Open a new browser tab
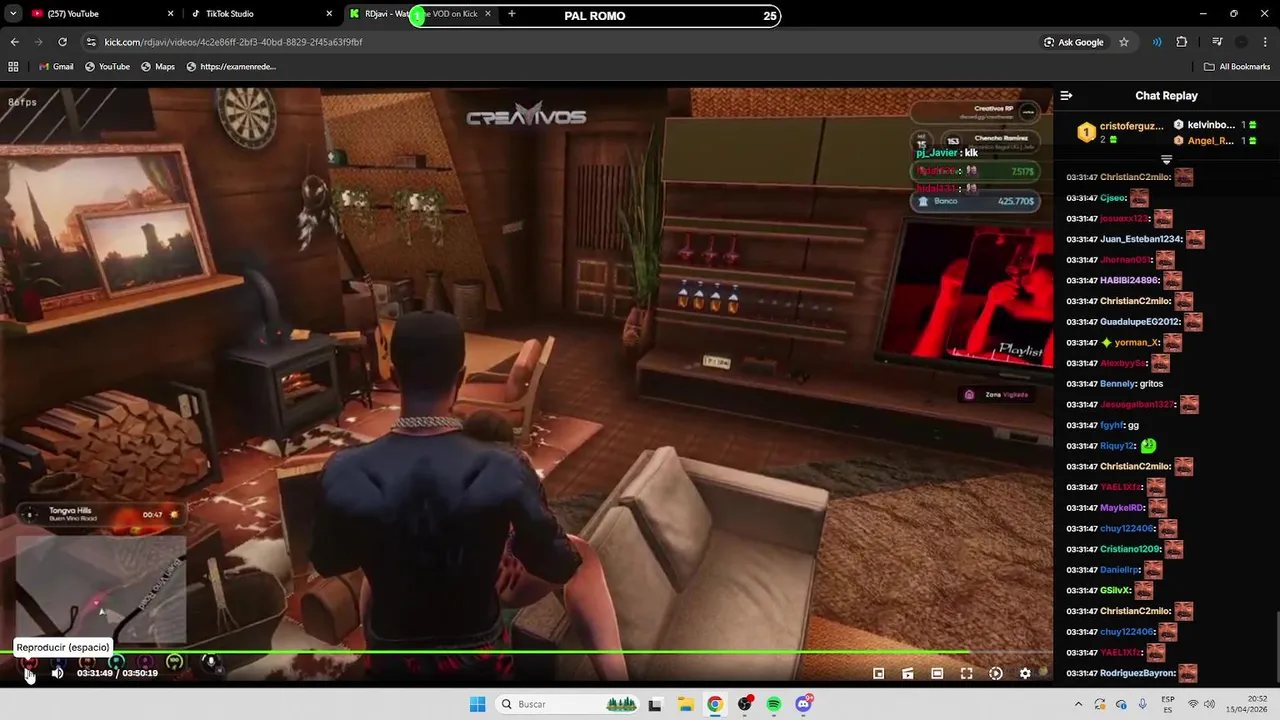 tap(512, 14)
